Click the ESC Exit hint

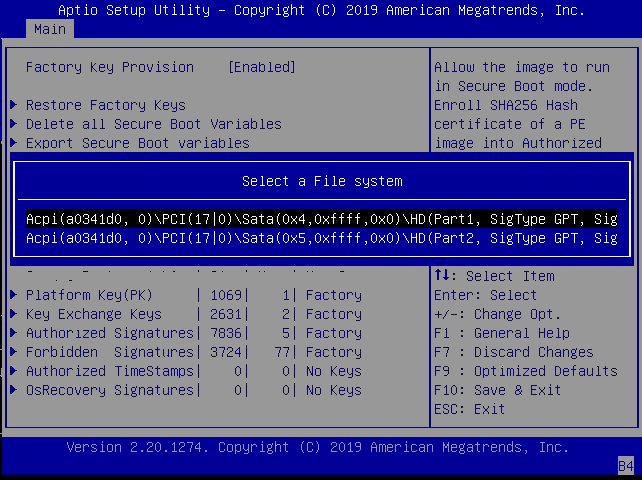[x=469, y=409]
